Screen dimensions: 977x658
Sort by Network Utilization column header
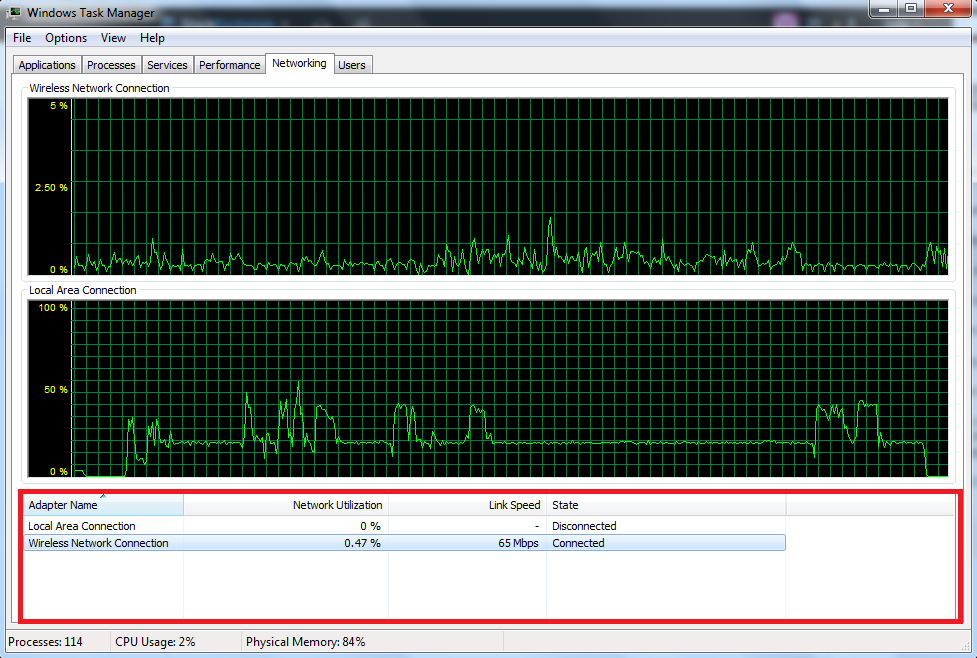(x=286, y=505)
